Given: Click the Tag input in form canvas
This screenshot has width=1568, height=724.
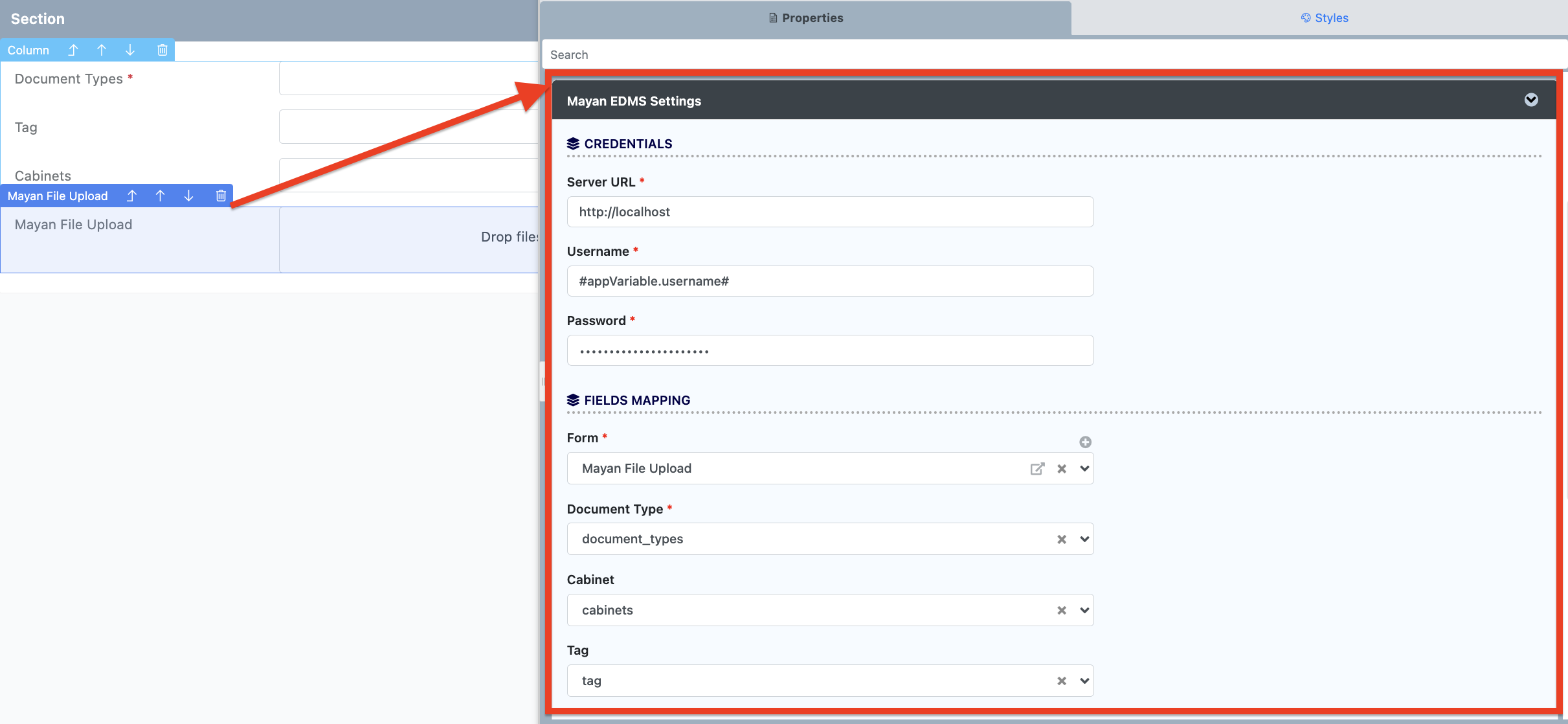Looking at the screenshot, I should [x=409, y=127].
